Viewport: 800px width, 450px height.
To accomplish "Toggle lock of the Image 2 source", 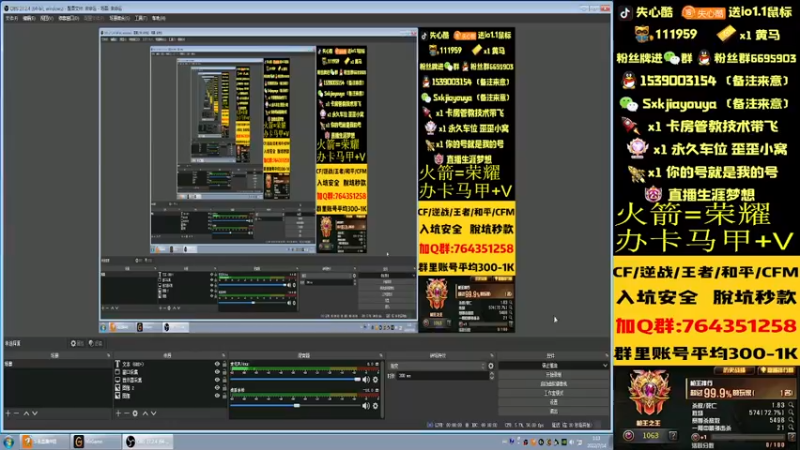I will point(224,388).
